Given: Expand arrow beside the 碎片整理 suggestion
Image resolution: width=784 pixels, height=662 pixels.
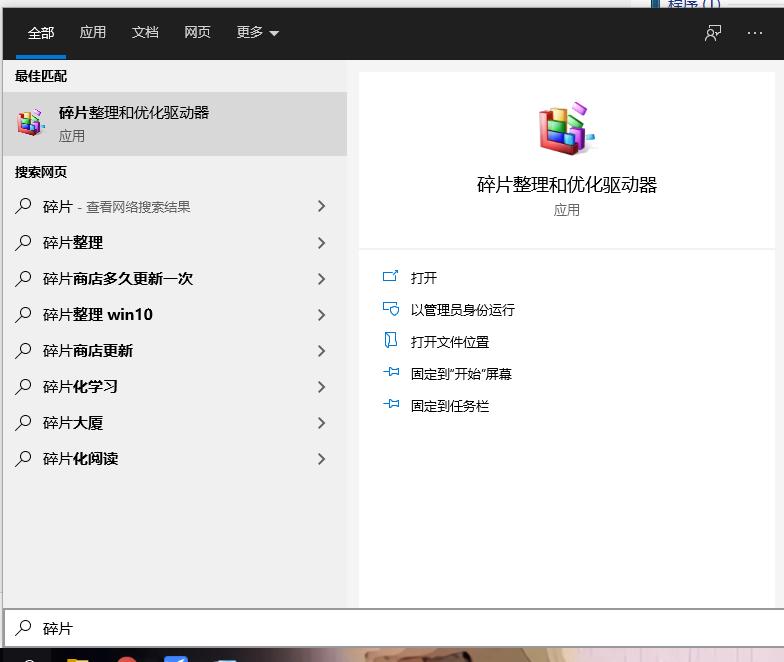Looking at the screenshot, I should click(x=322, y=243).
